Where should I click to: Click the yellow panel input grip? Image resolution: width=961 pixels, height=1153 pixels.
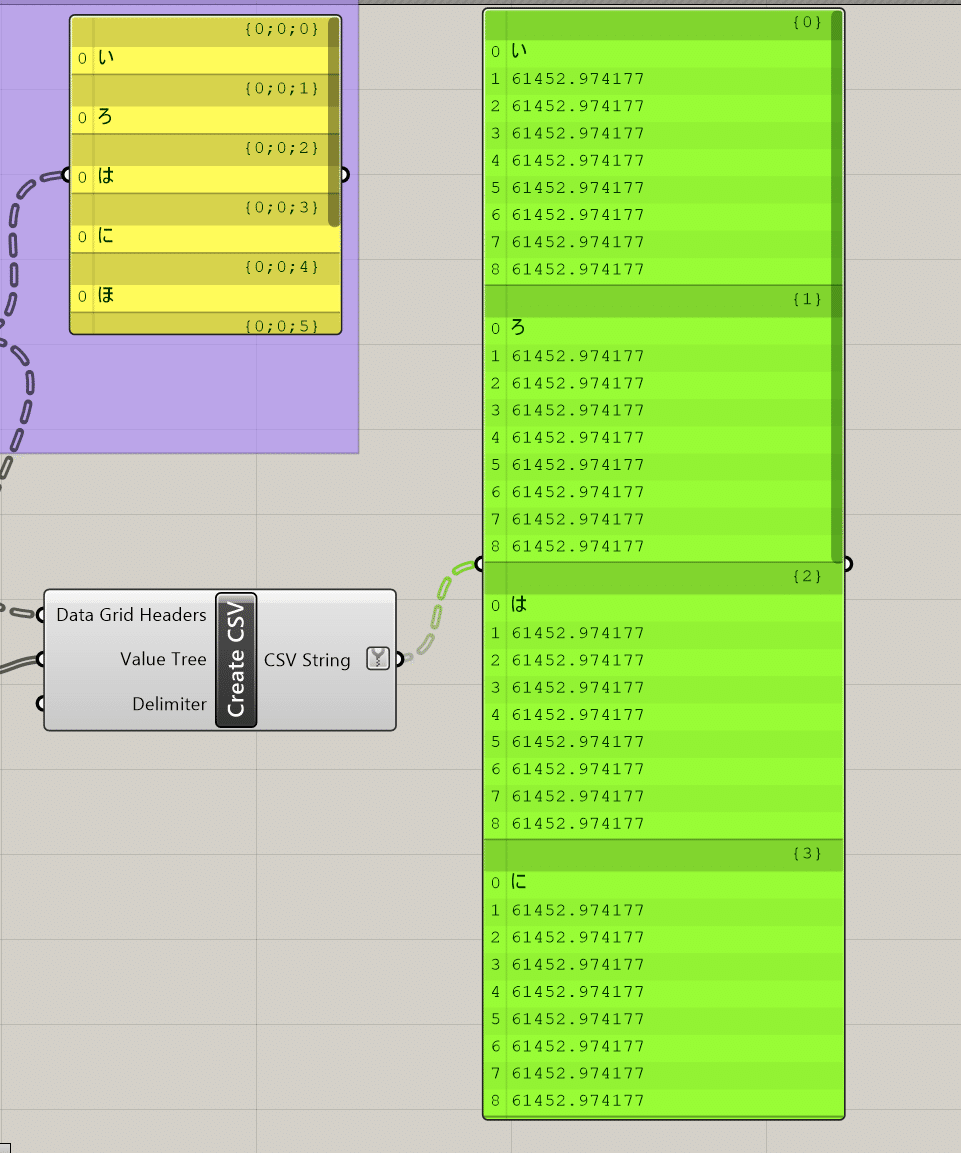point(67,175)
